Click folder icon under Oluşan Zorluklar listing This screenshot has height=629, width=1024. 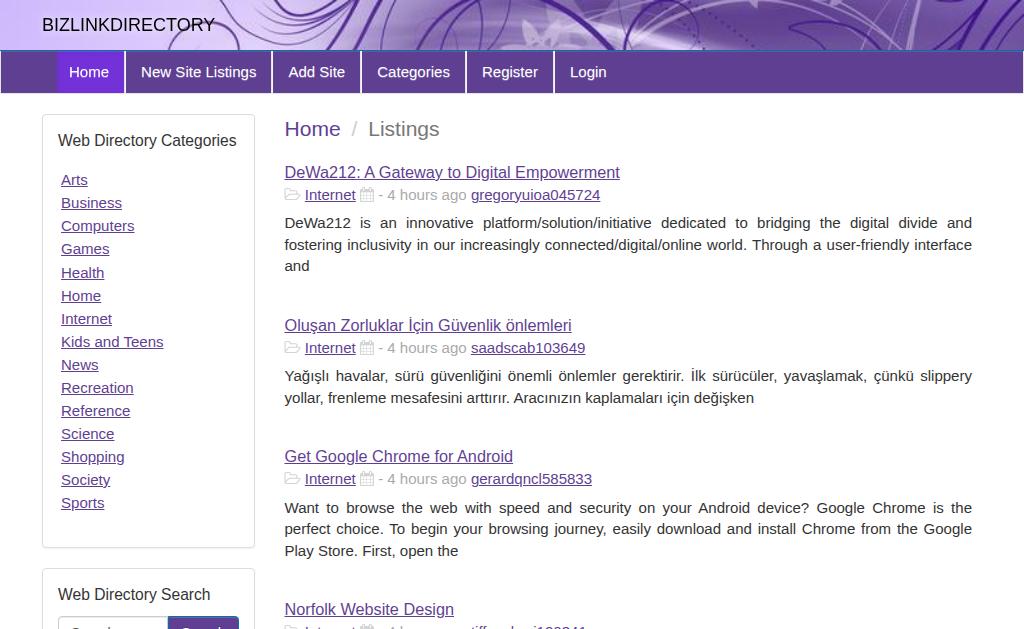292,348
